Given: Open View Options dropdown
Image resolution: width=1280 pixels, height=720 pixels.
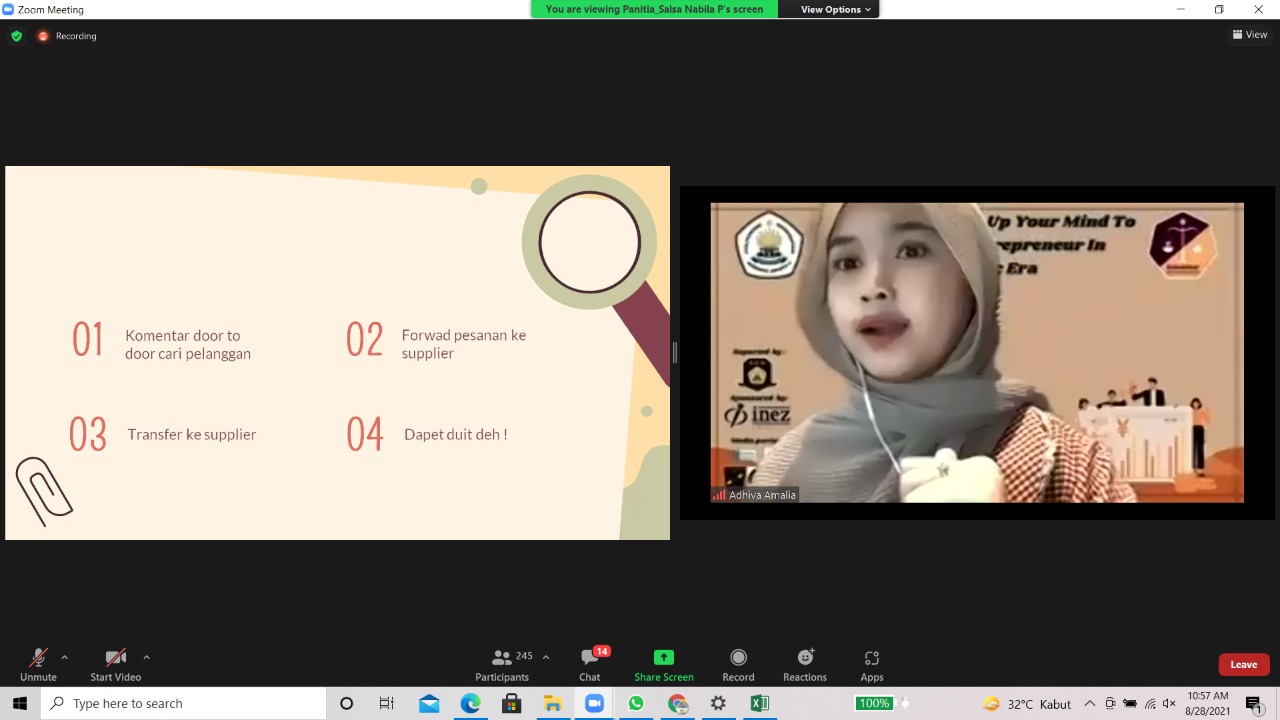Looking at the screenshot, I should [x=836, y=9].
